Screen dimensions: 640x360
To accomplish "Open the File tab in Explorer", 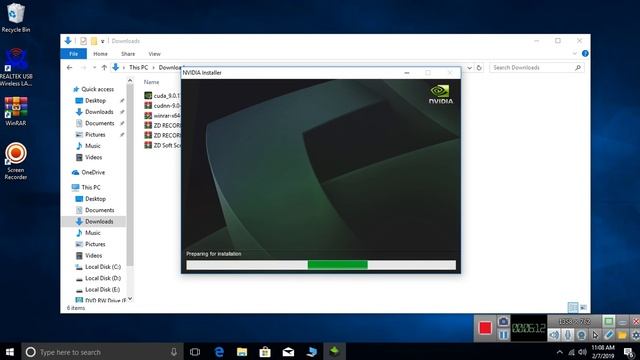I will click(73, 53).
